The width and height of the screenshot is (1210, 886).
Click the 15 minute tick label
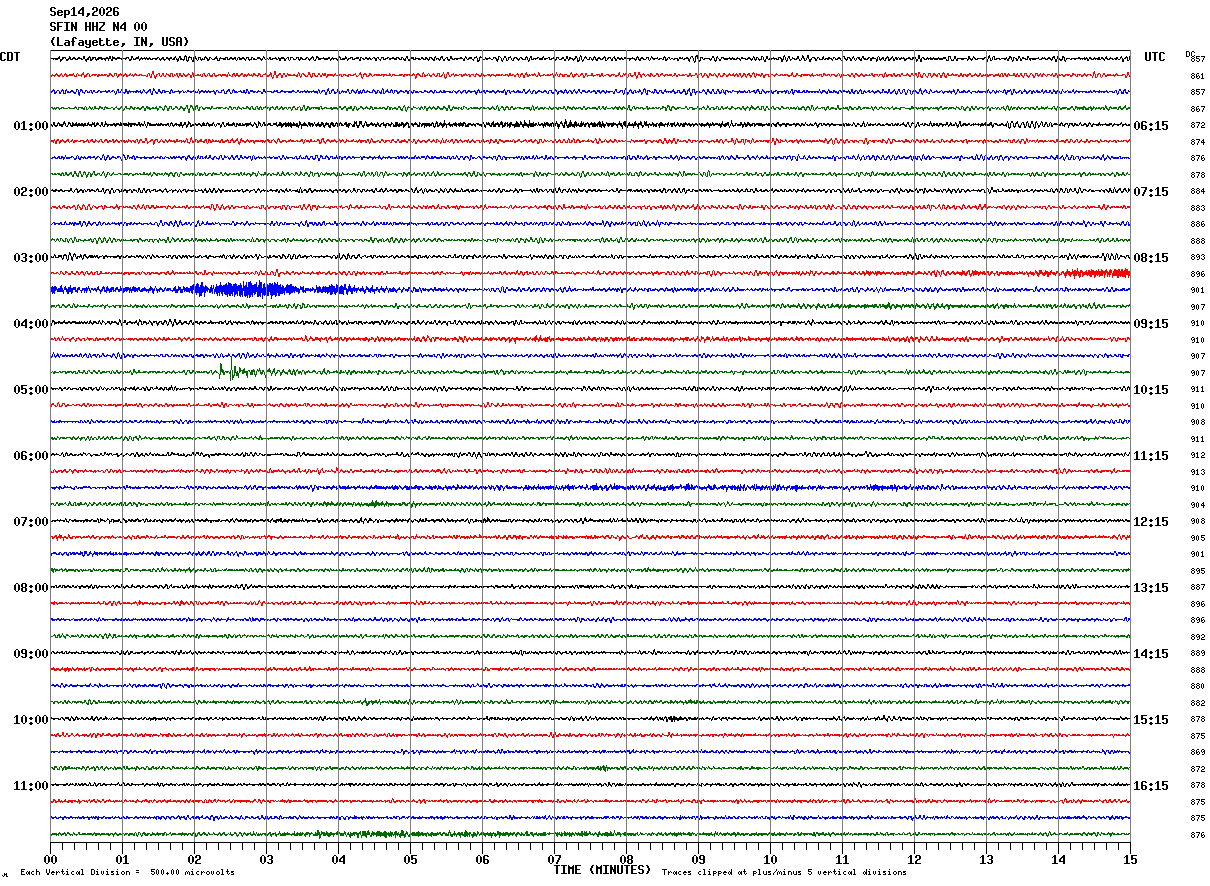click(x=1130, y=859)
